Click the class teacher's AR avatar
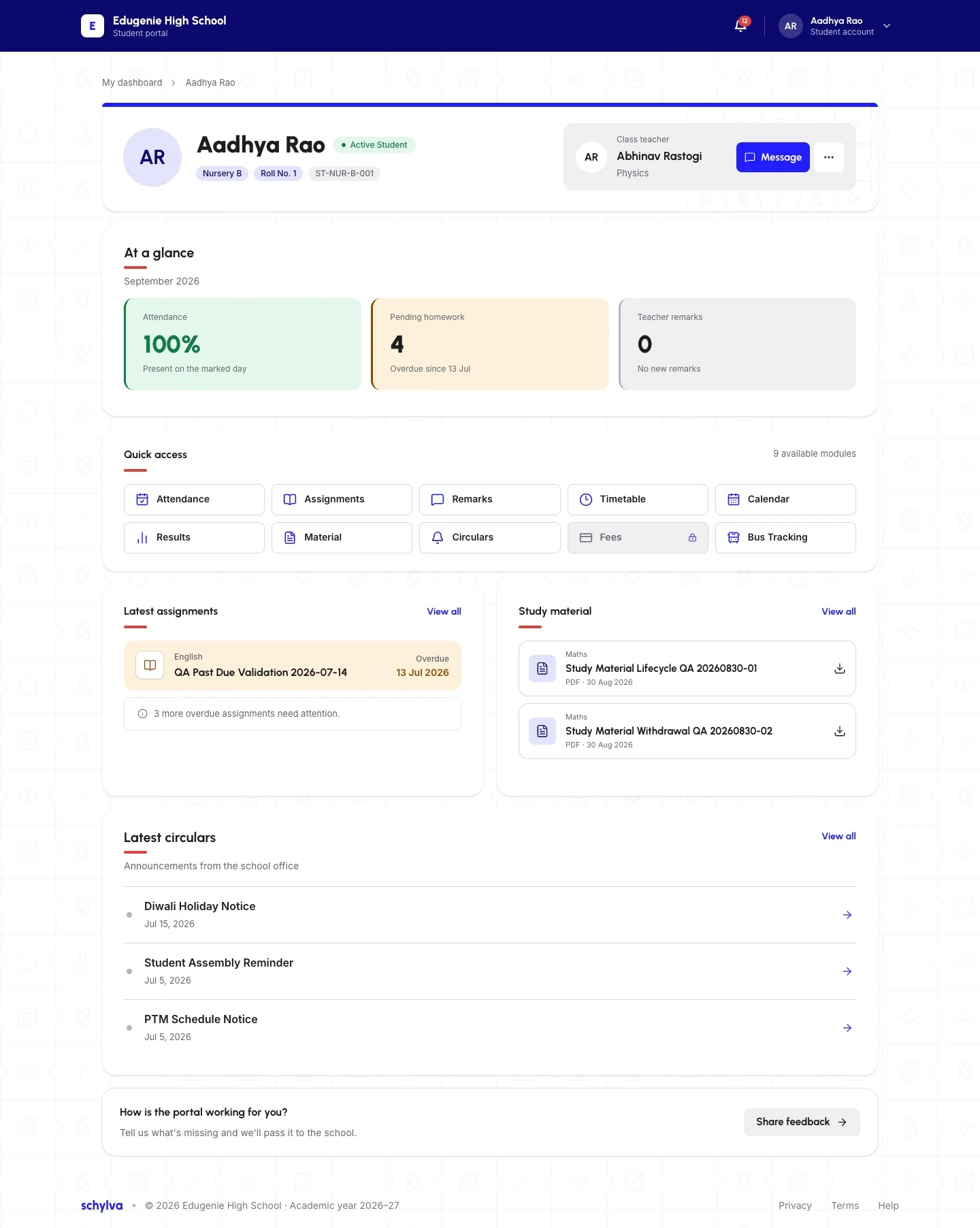The width and height of the screenshot is (980, 1228). click(591, 157)
